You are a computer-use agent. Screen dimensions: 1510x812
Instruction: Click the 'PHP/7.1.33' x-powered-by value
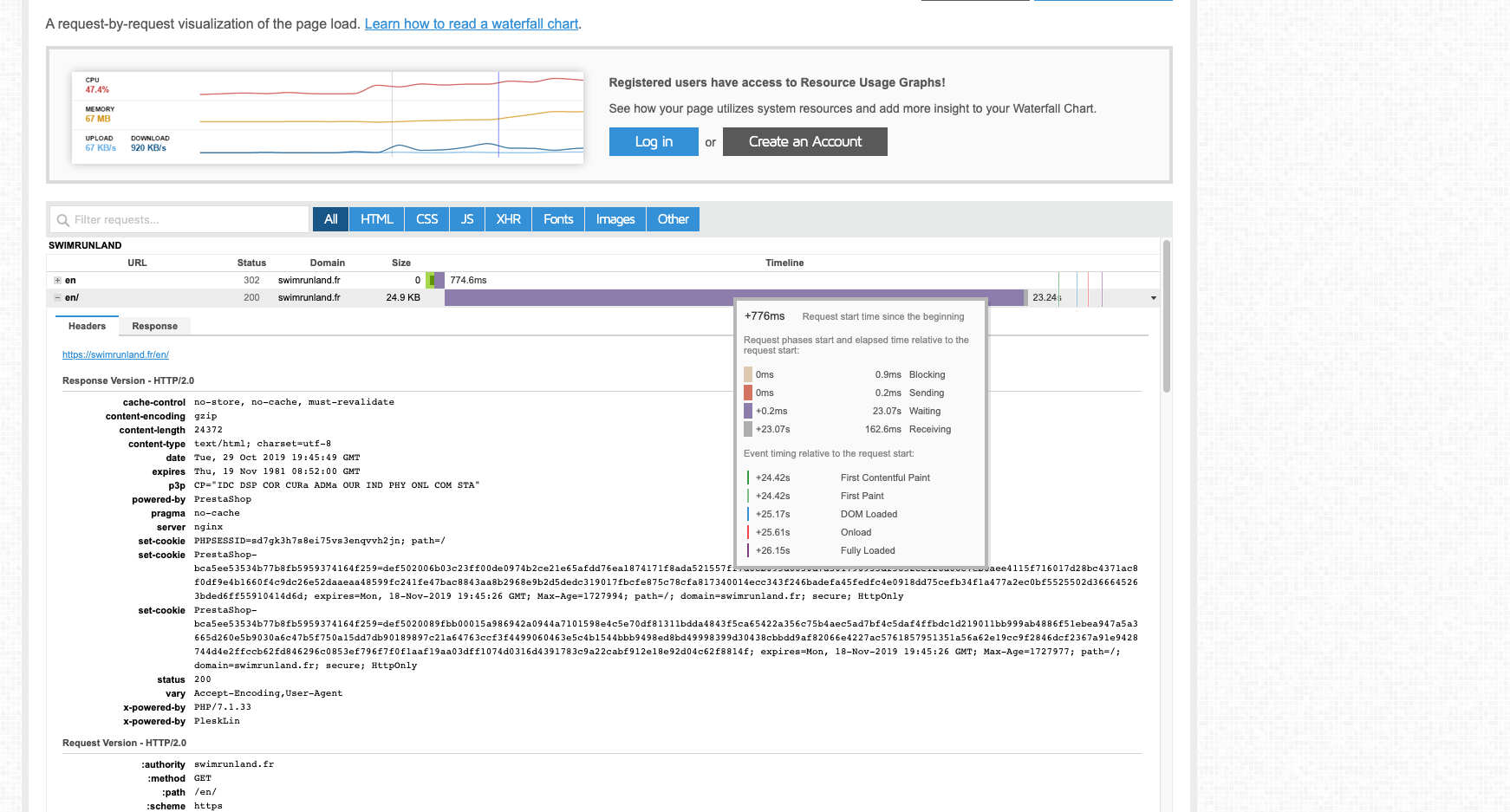223,707
